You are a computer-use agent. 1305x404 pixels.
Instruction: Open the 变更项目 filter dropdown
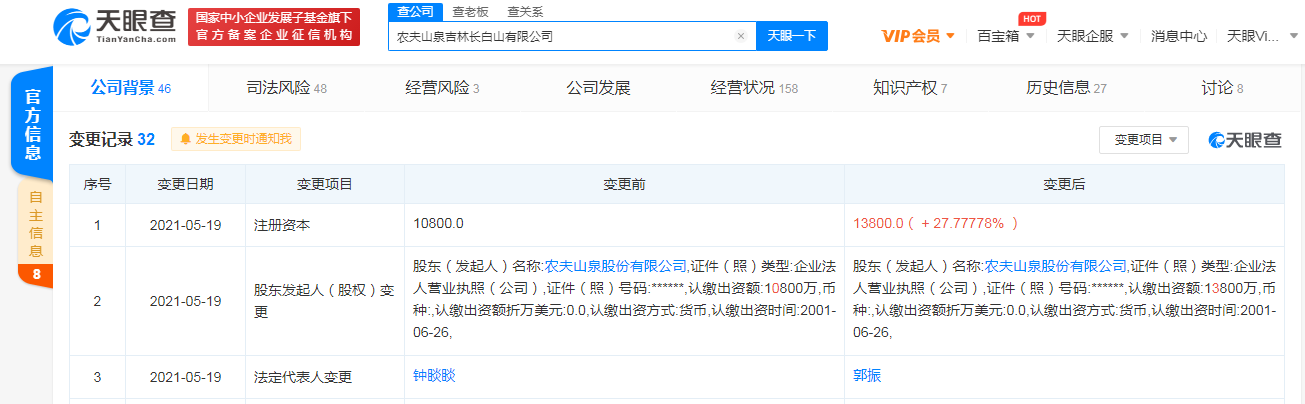pyautogui.click(x=1143, y=140)
